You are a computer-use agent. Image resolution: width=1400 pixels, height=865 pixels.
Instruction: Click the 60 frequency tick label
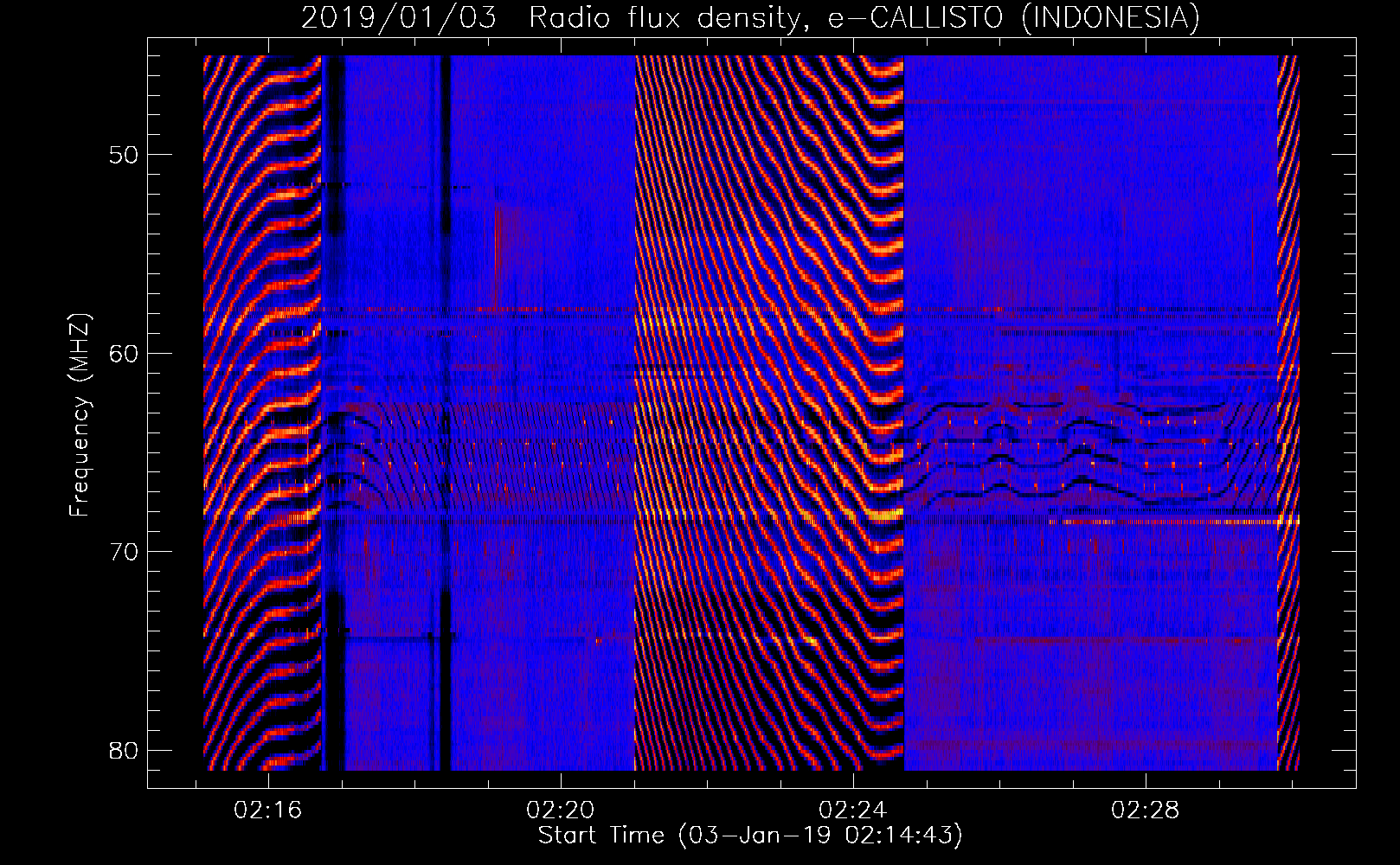pyautogui.click(x=122, y=353)
